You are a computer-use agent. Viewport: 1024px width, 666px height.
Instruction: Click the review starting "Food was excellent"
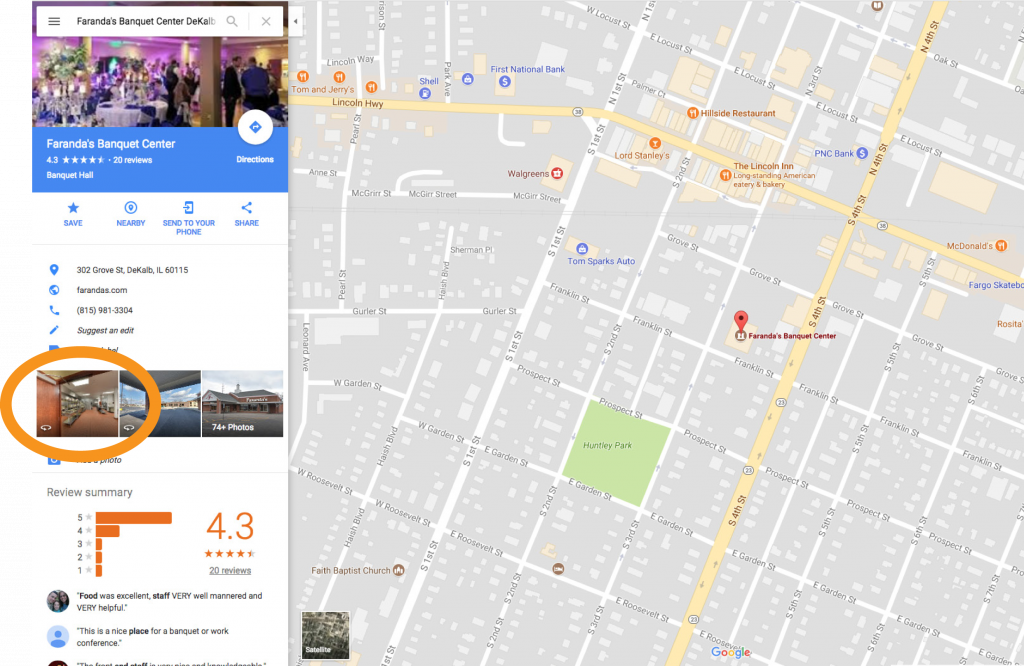(x=169, y=601)
